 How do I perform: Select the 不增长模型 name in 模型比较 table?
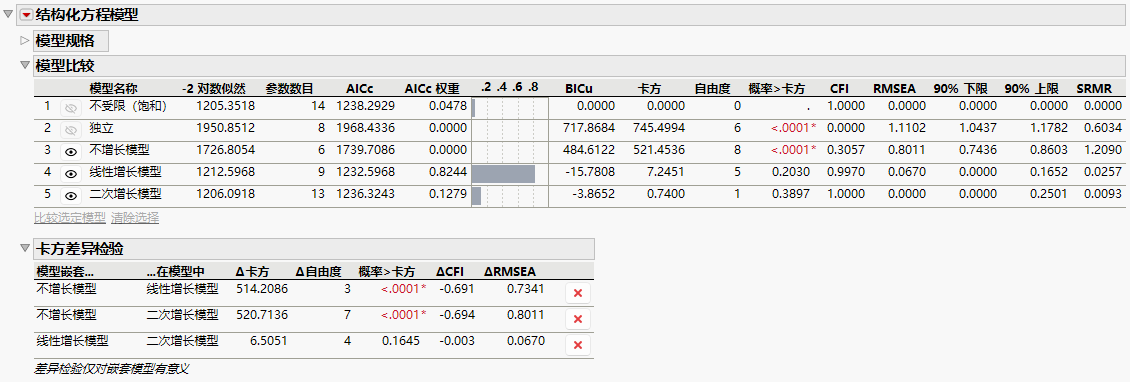[x=119, y=151]
